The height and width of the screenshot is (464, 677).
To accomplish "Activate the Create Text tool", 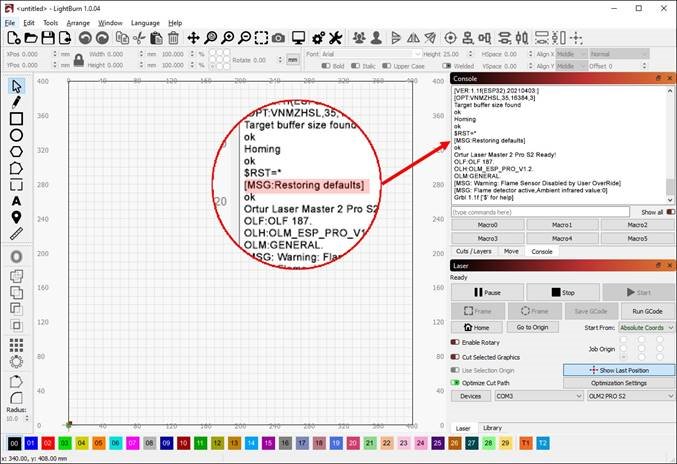I will tap(16, 201).
